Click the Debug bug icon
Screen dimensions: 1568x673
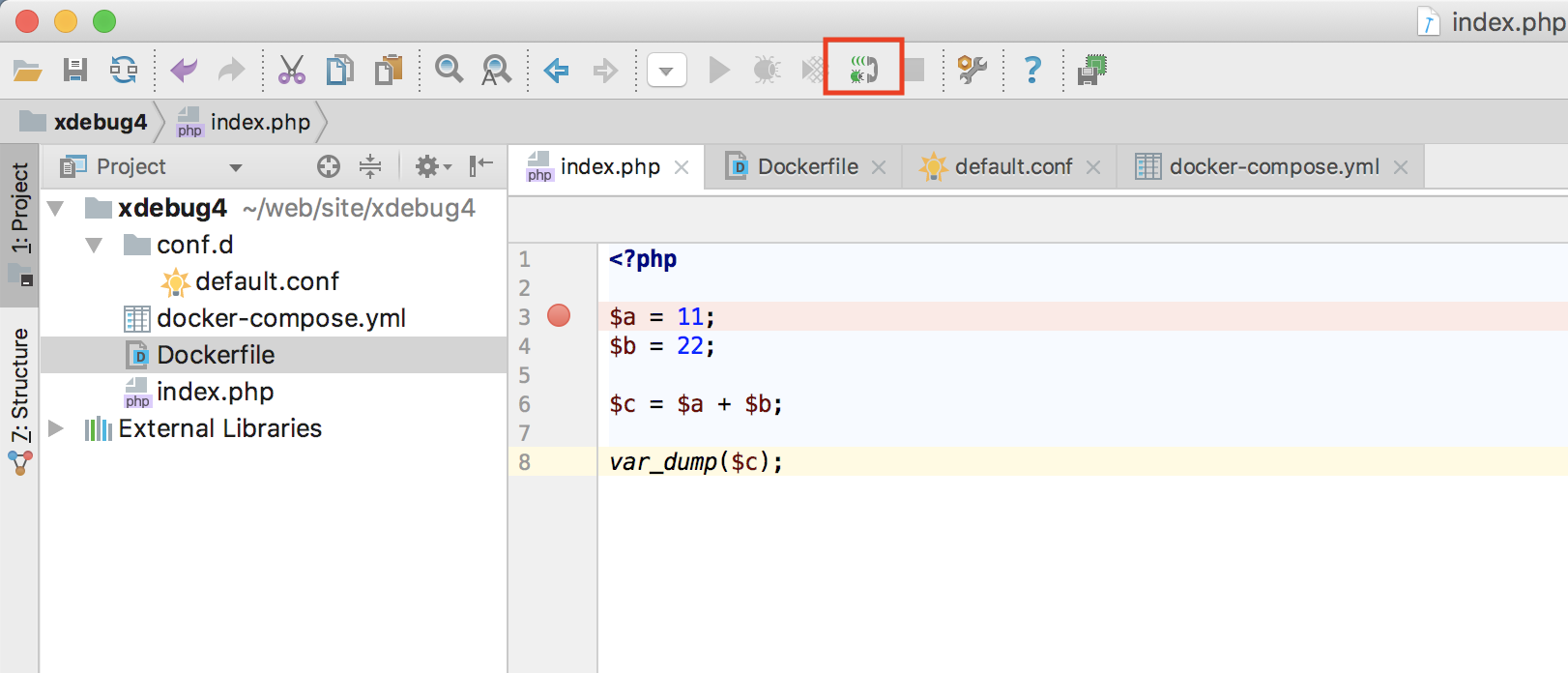(767, 70)
